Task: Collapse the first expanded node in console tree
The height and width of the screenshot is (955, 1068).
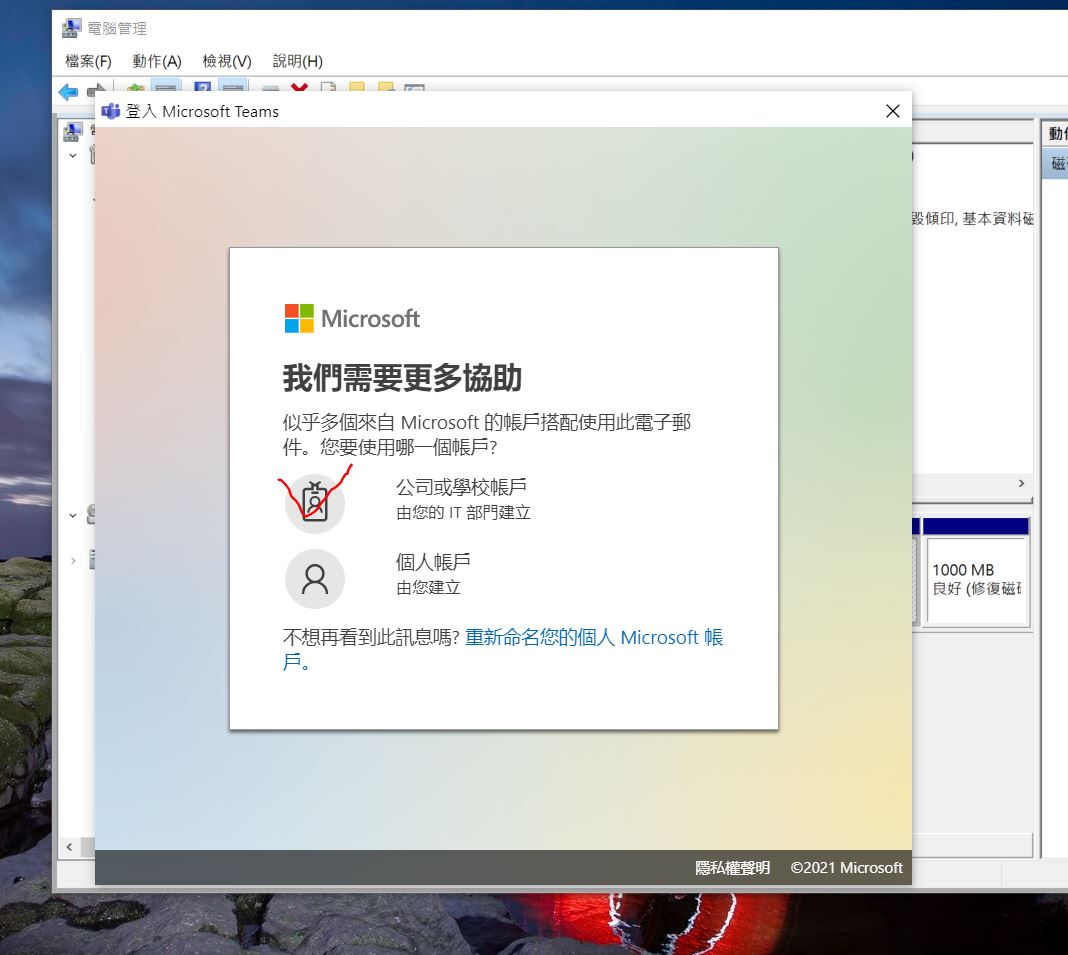Action: pos(73,155)
